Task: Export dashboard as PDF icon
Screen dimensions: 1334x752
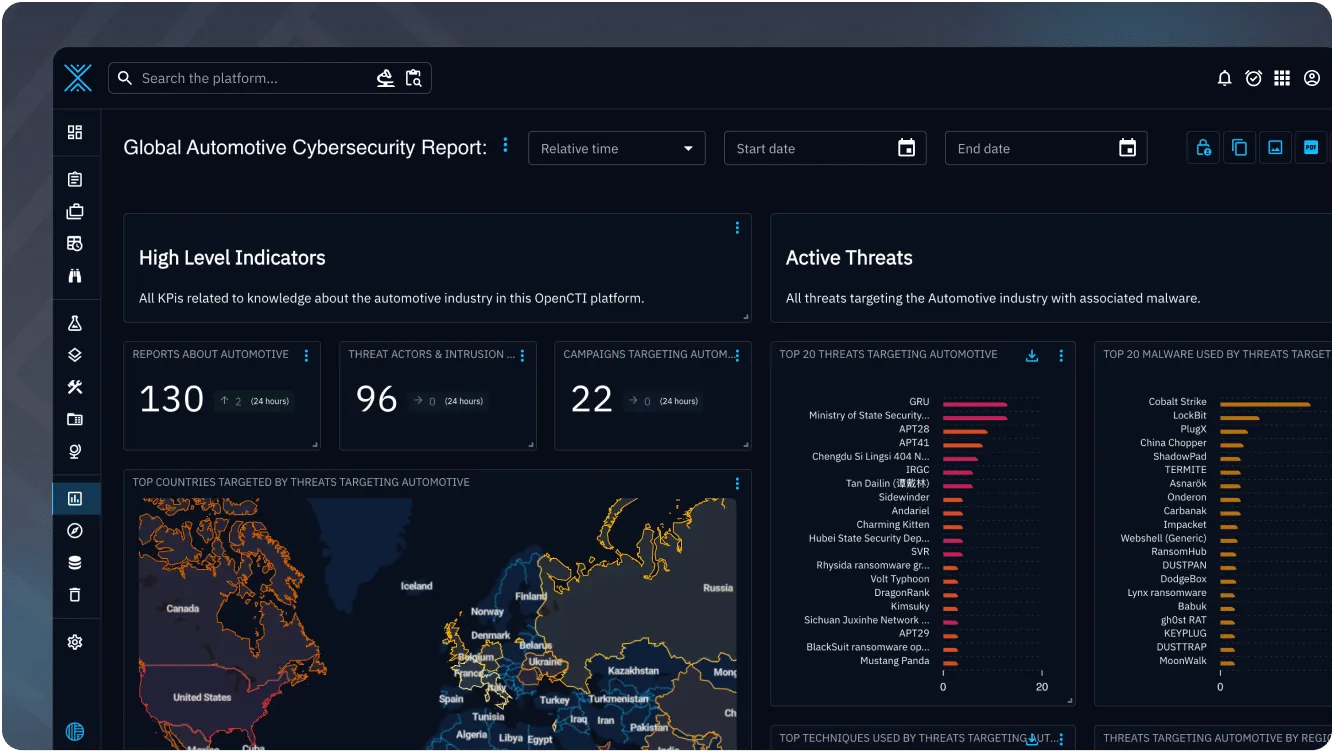Action: point(1310,148)
